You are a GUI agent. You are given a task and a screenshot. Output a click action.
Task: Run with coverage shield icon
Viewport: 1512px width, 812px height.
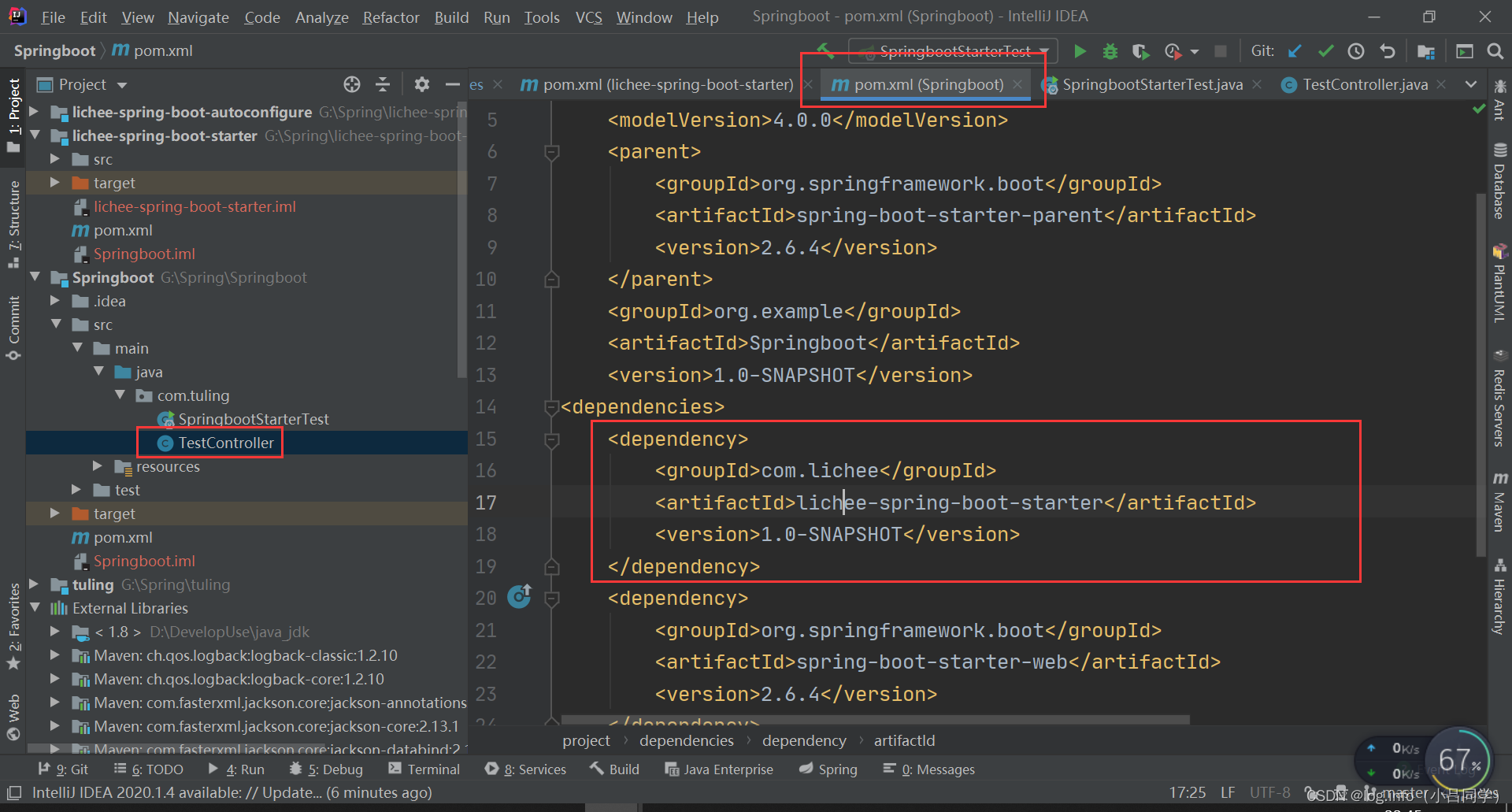[x=1140, y=51]
